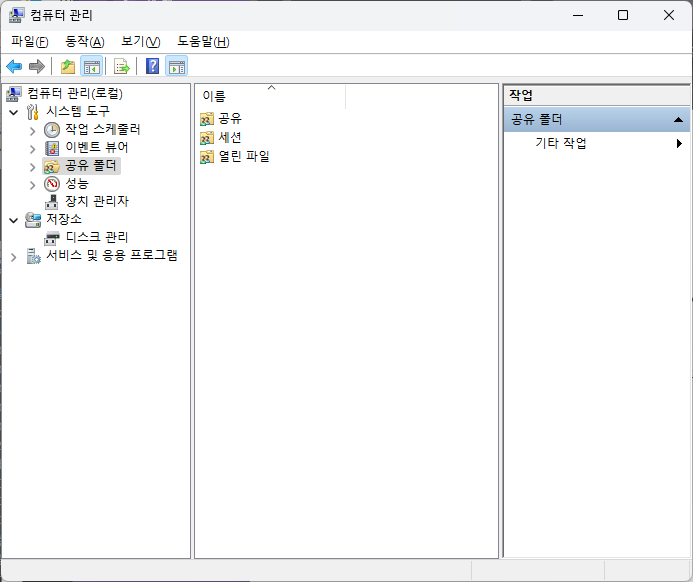Toggle Show/Hide Action Pane toolbar icon
693x582 pixels.
(x=177, y=67)
